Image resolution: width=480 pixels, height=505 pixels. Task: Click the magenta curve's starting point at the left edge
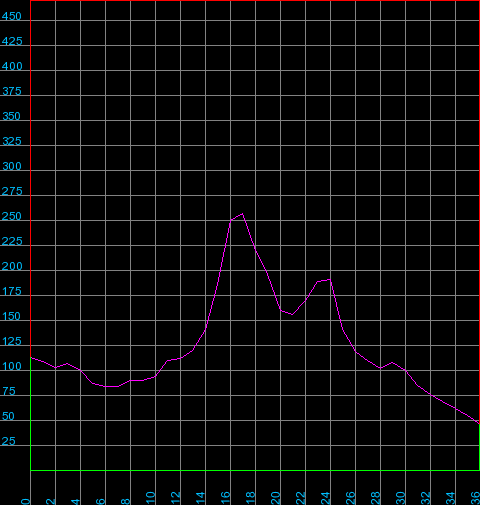[31, 358]
